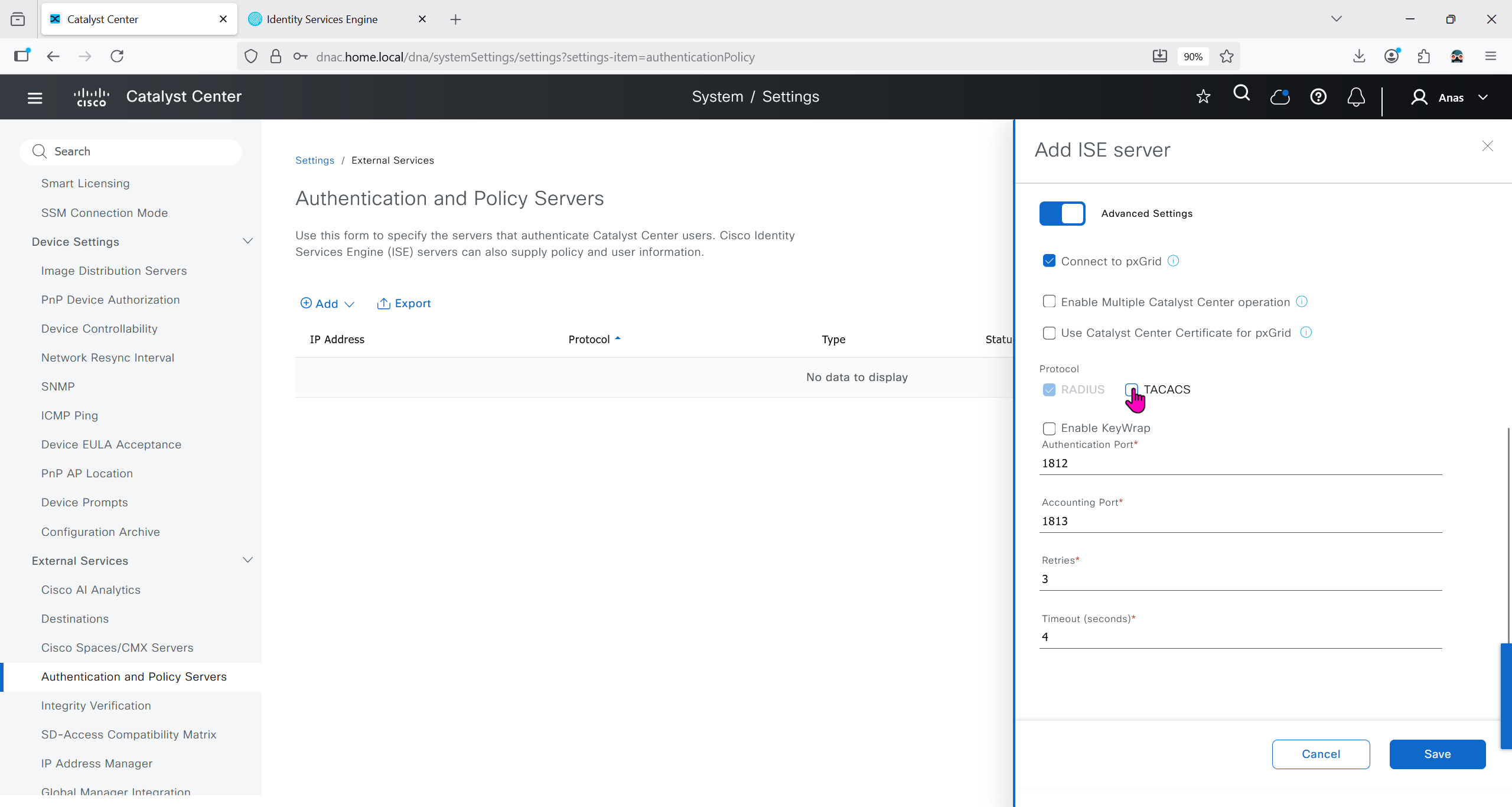Image resolution: width=1512 pixels, height=807 pixels.
Task: Open the cloud connectivity status icon
Action: click(x=1279, y=97)
